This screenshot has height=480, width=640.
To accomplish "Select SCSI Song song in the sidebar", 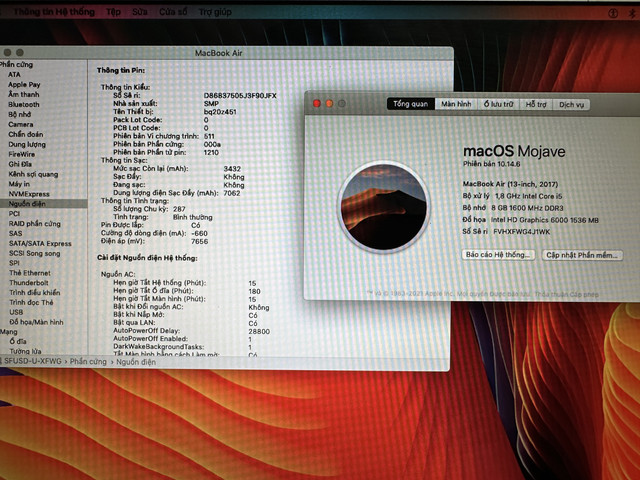I will (x=35, y=253).
